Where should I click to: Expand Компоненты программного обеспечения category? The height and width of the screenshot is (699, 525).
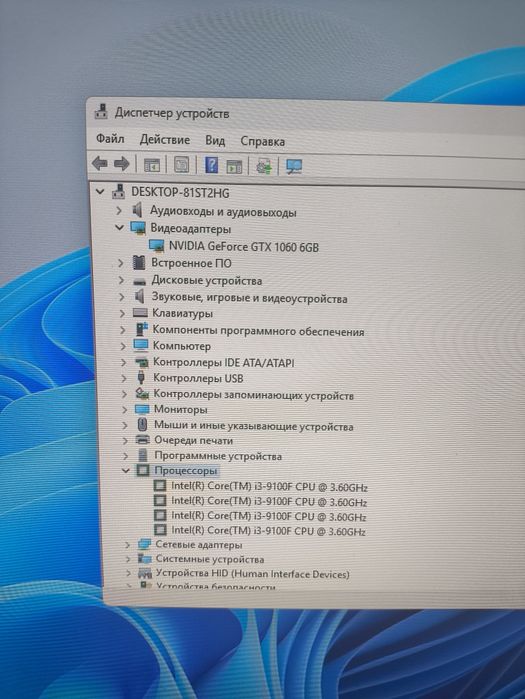(122, 330)
